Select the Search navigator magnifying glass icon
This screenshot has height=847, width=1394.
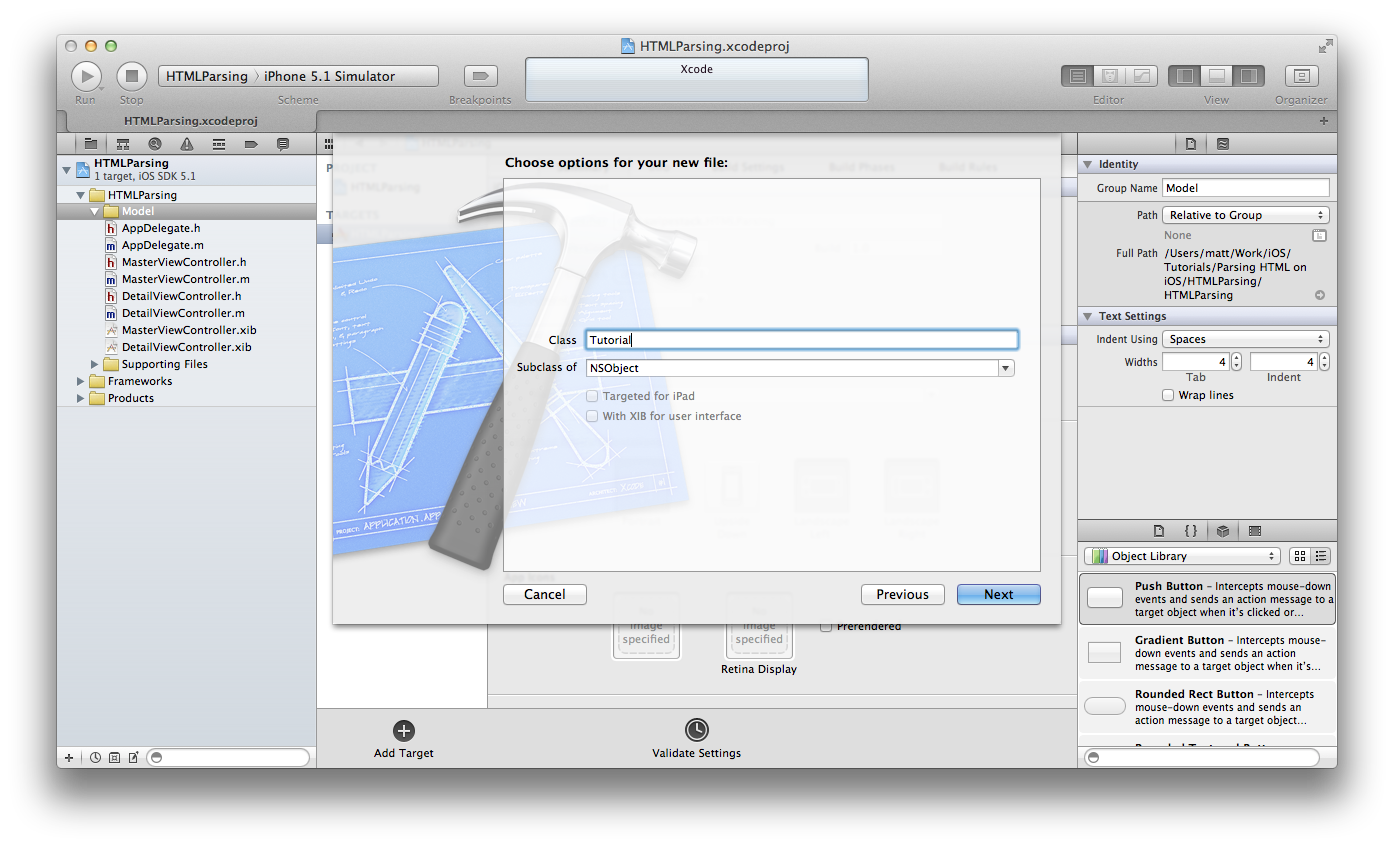click(x=155, y=143)
